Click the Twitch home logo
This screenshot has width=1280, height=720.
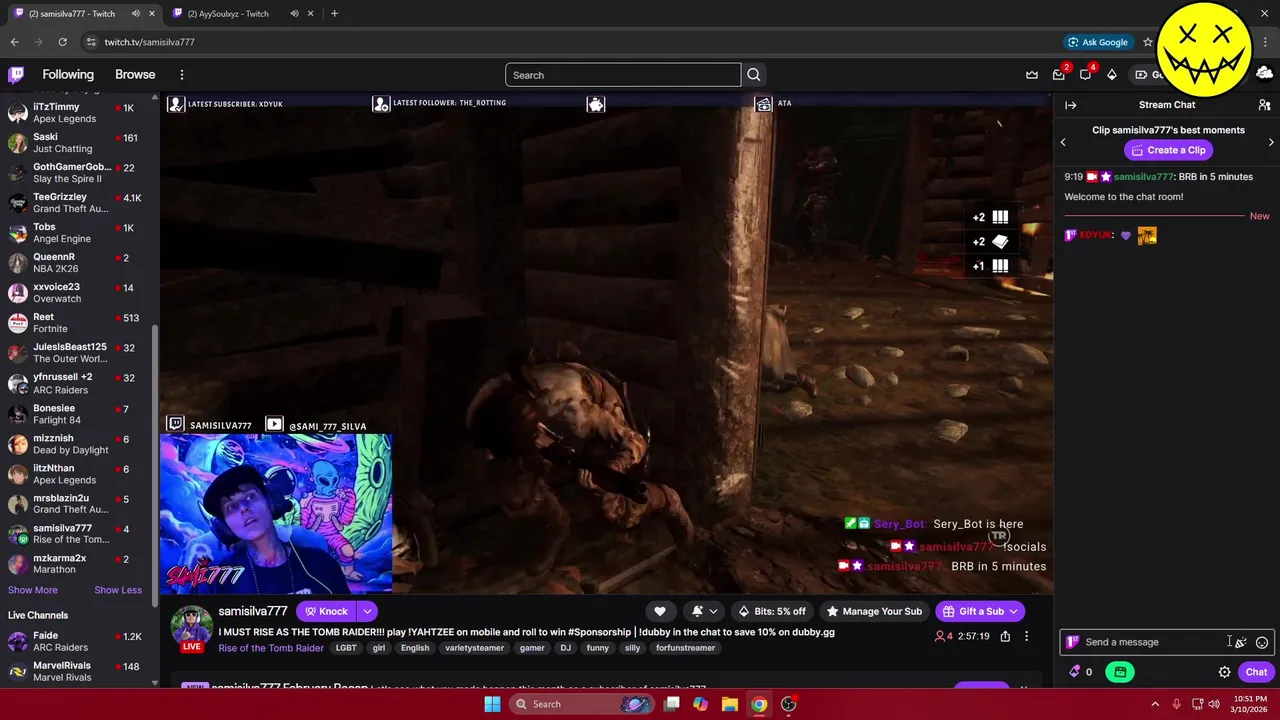click(16, 75)
